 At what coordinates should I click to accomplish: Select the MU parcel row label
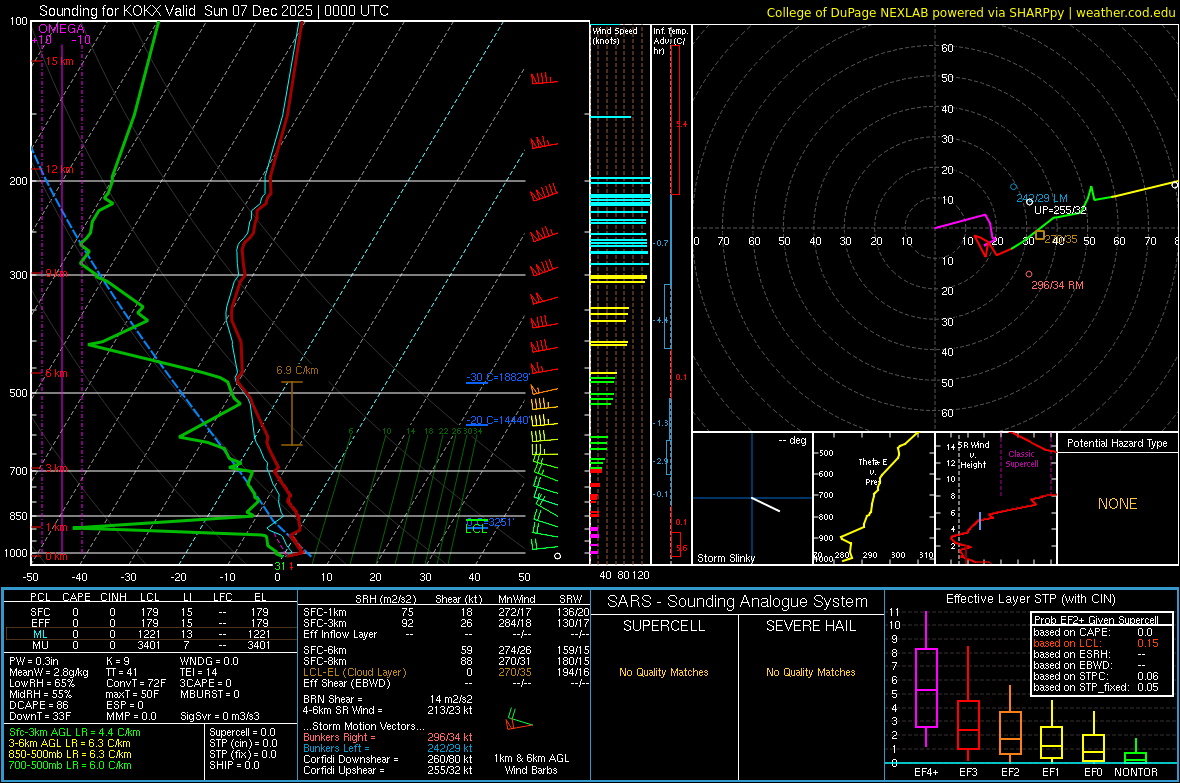click(40, 645)
